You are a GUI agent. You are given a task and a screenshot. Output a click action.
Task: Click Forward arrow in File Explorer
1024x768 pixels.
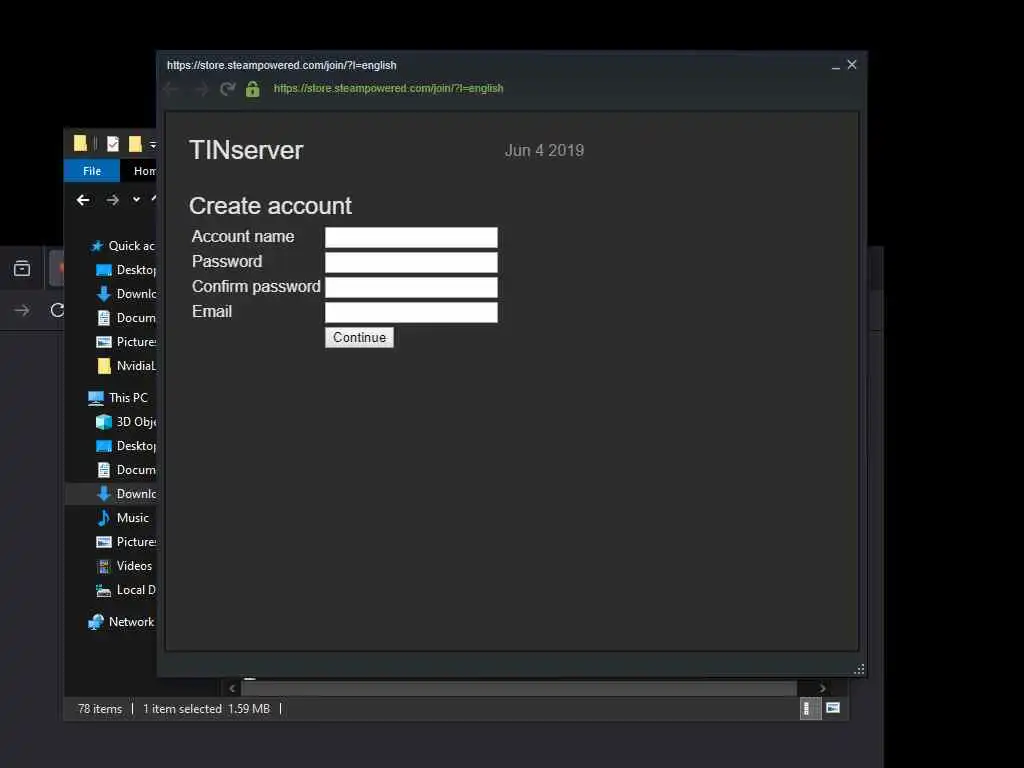[112, 200]
